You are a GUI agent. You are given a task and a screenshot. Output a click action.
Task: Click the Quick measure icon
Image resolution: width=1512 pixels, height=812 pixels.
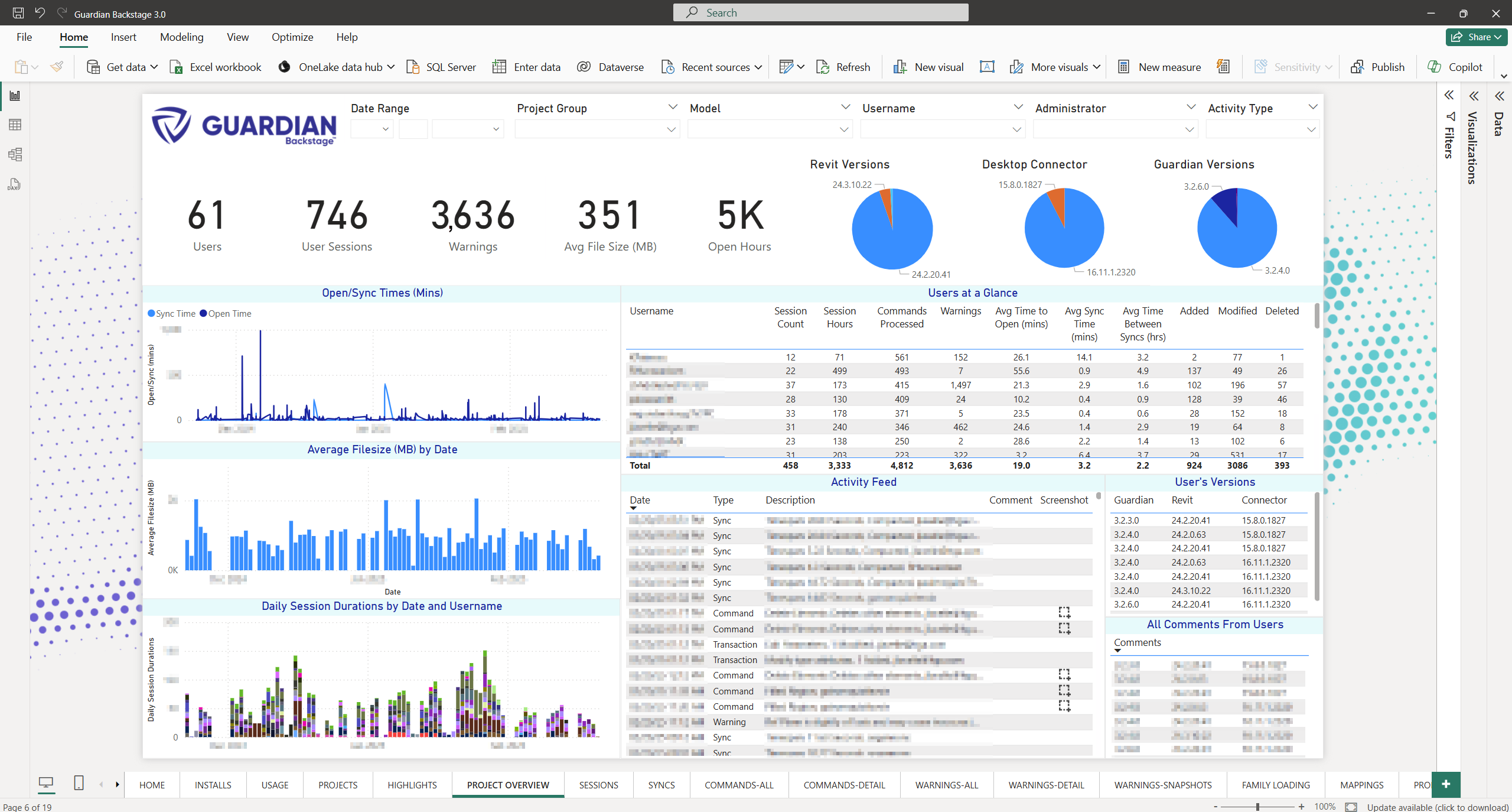point(1223,67)
